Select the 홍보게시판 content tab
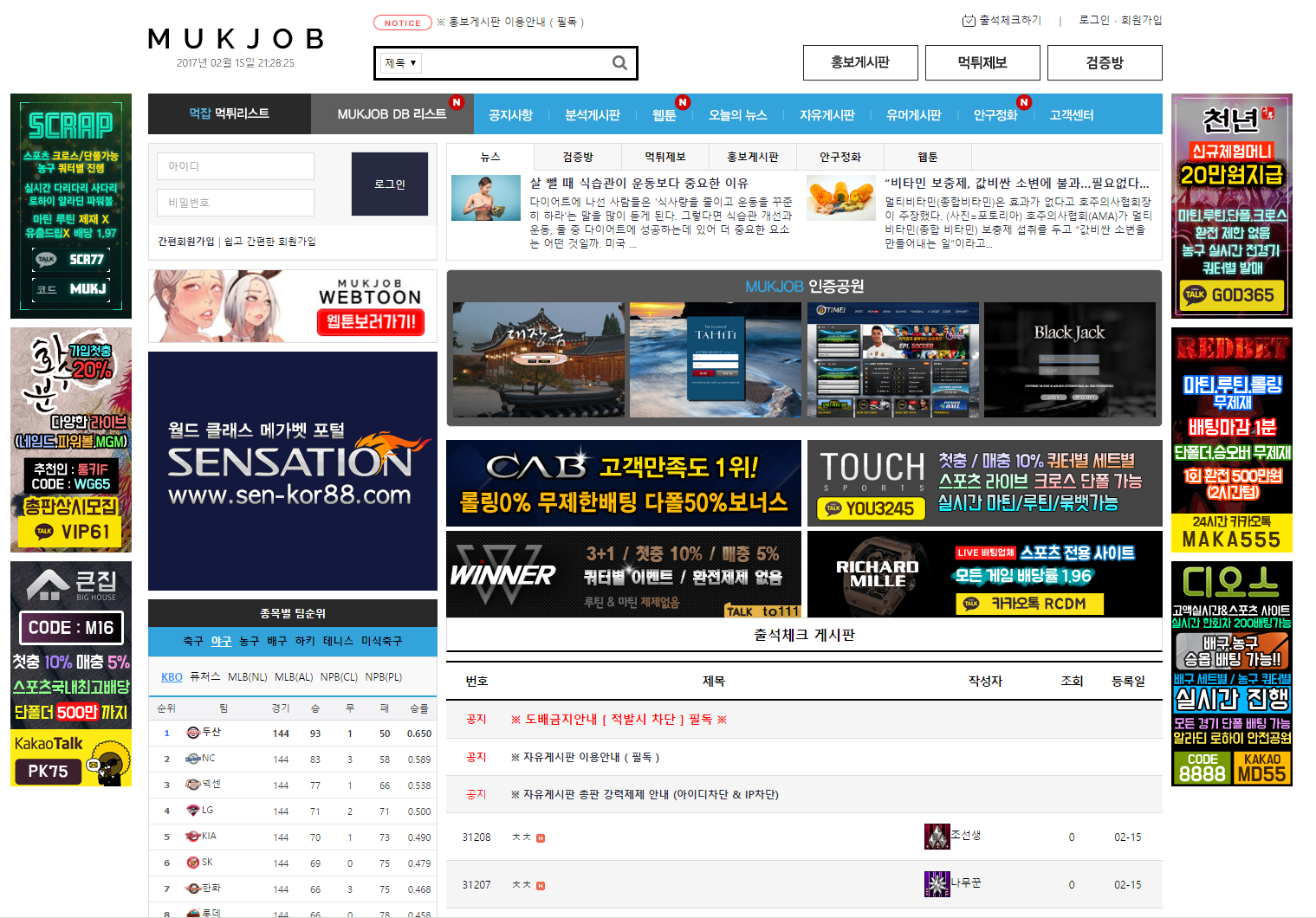Viewport: 1316px width, 918px height. point(753,157)
